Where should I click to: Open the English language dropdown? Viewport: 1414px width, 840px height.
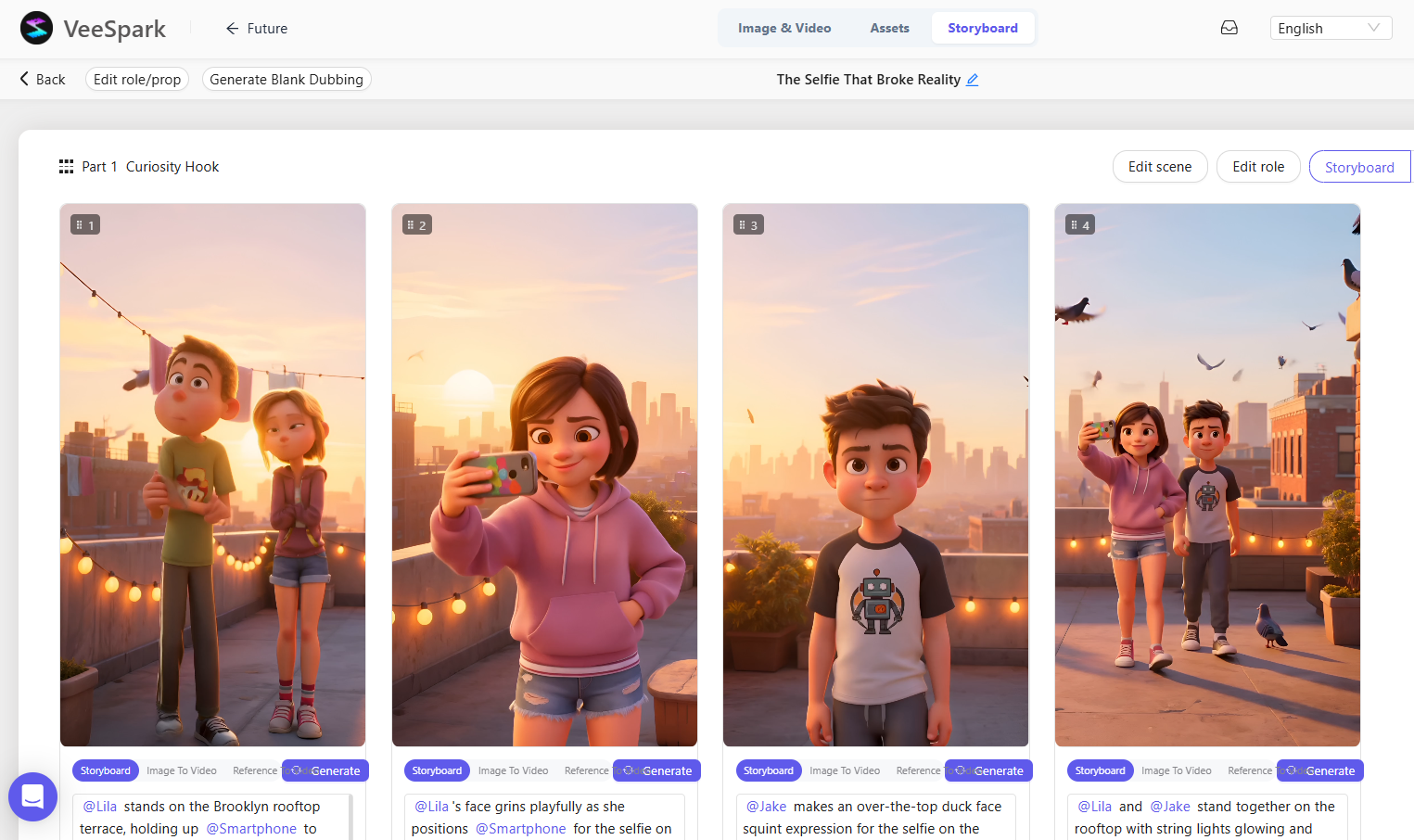[x=1331, y=27]
